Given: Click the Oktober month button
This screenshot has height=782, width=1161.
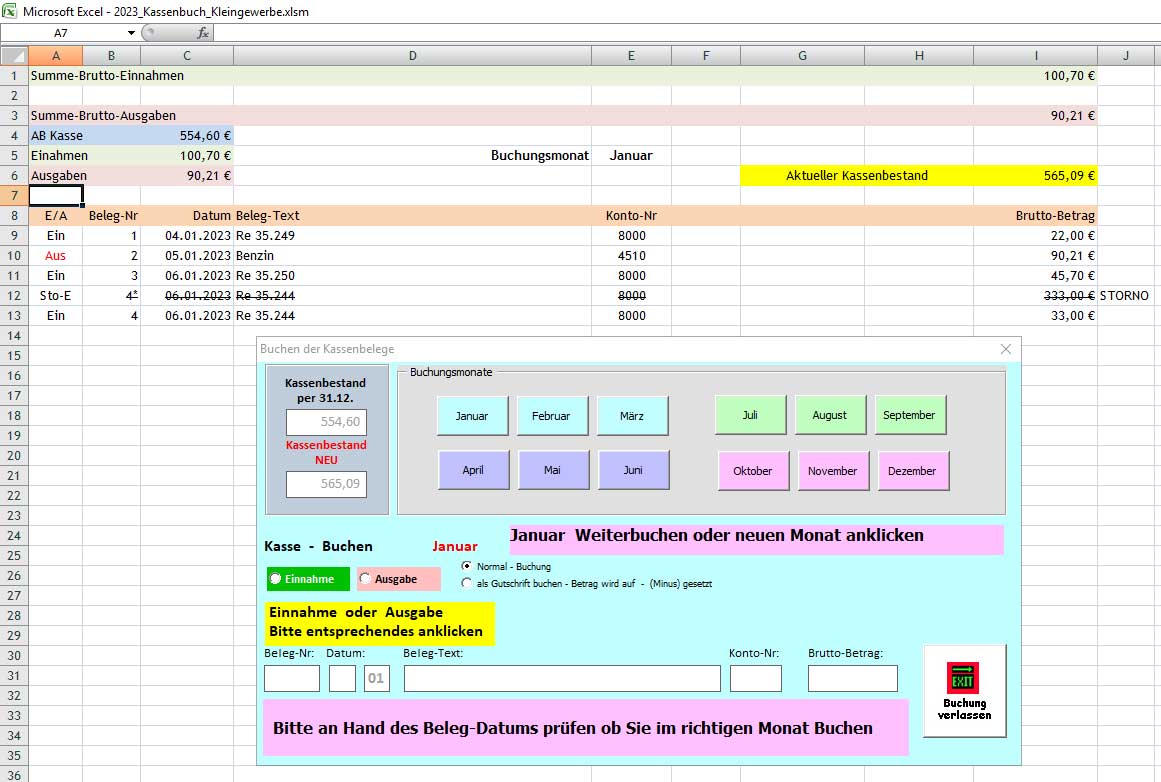Looking at the screenshot, I should [x=753, y=471].
